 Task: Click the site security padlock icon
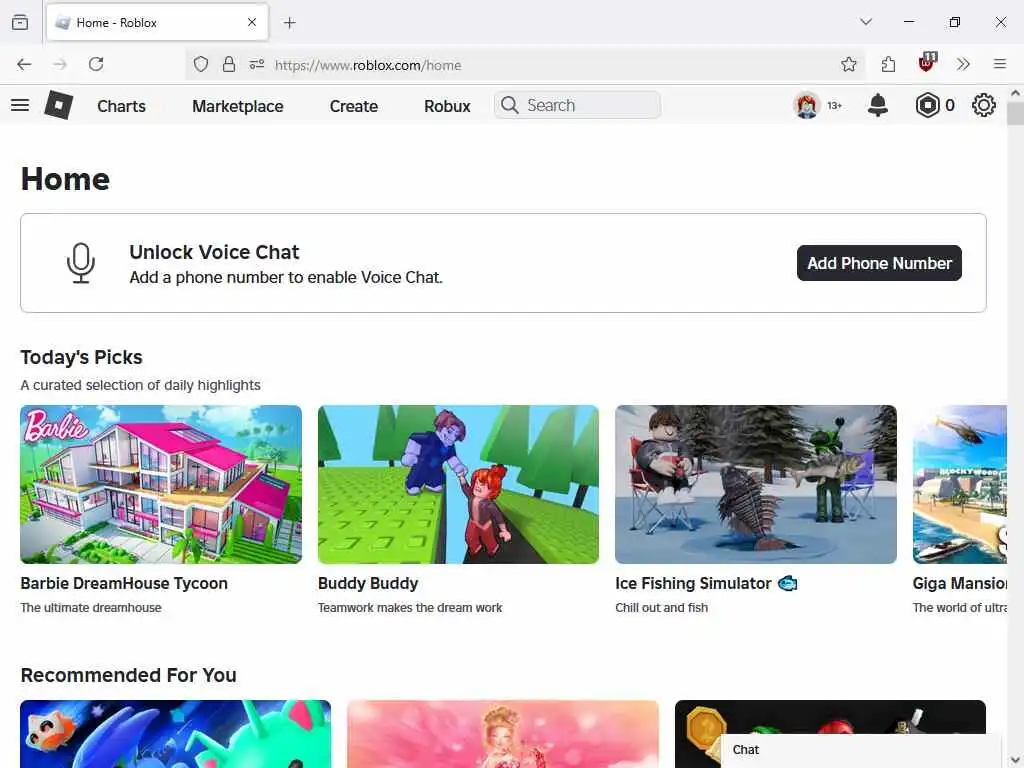(x=229, y=64)
